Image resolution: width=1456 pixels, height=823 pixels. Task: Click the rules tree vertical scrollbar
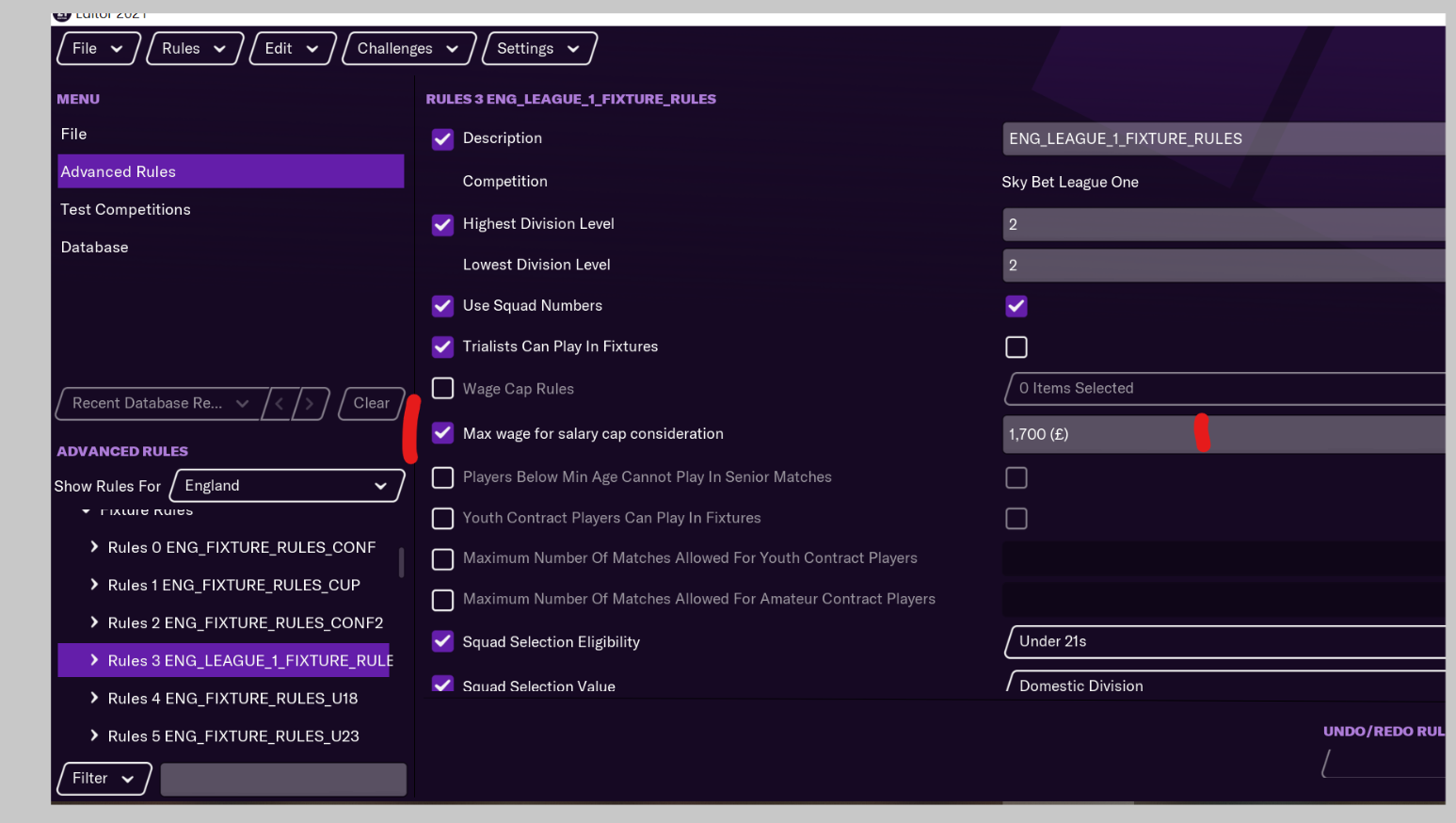(402, 562)
